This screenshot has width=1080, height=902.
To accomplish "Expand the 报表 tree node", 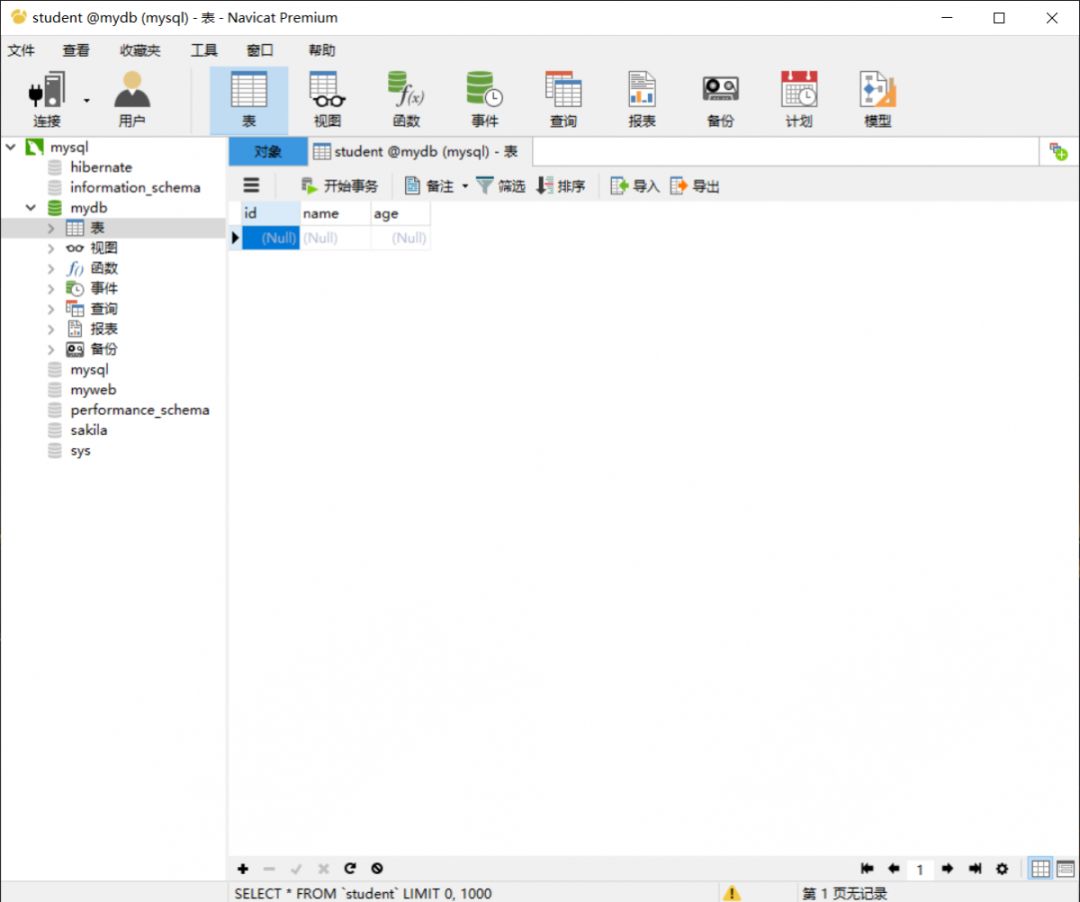I will click(51, 329).
